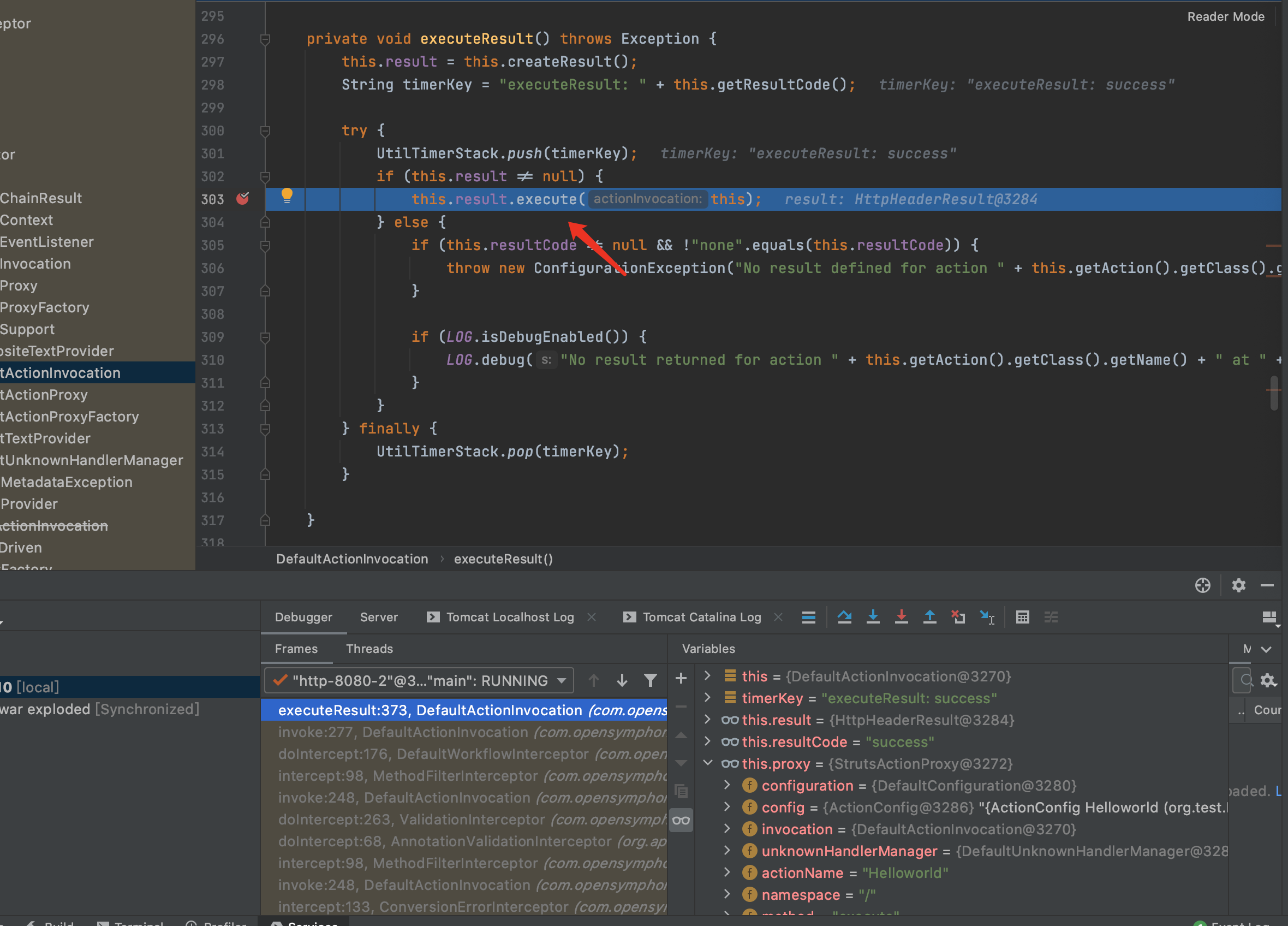Collapse the this.proxy watch node
1288x926 pixels.
pos(707,763)
